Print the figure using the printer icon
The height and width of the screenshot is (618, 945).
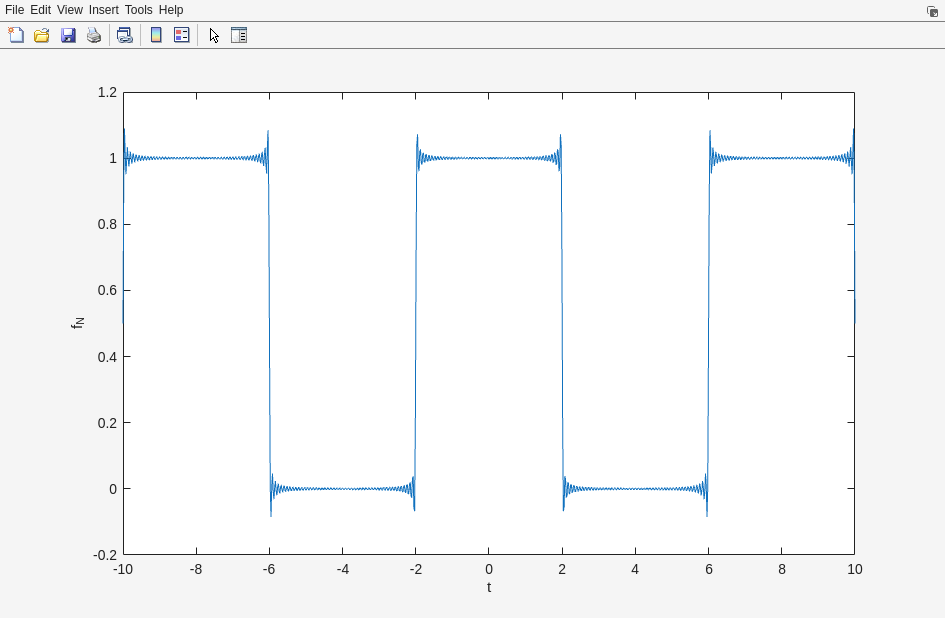pyautogui.click(x=94, y=35)
